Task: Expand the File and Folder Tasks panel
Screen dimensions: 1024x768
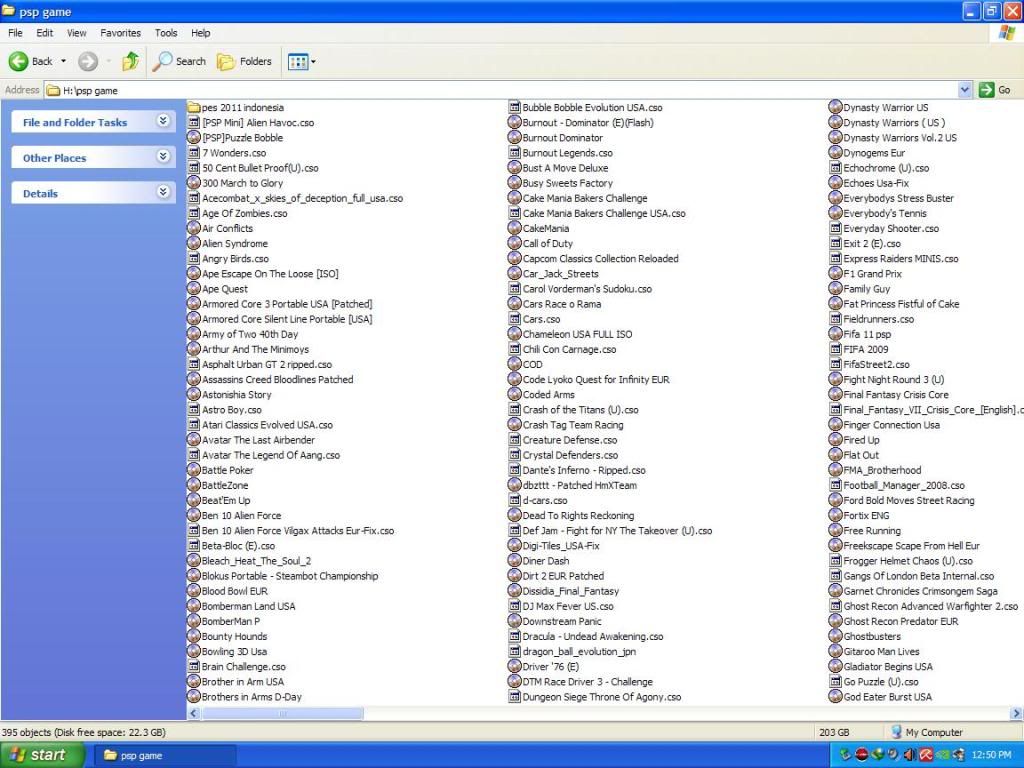Action: tap(163, 121)
